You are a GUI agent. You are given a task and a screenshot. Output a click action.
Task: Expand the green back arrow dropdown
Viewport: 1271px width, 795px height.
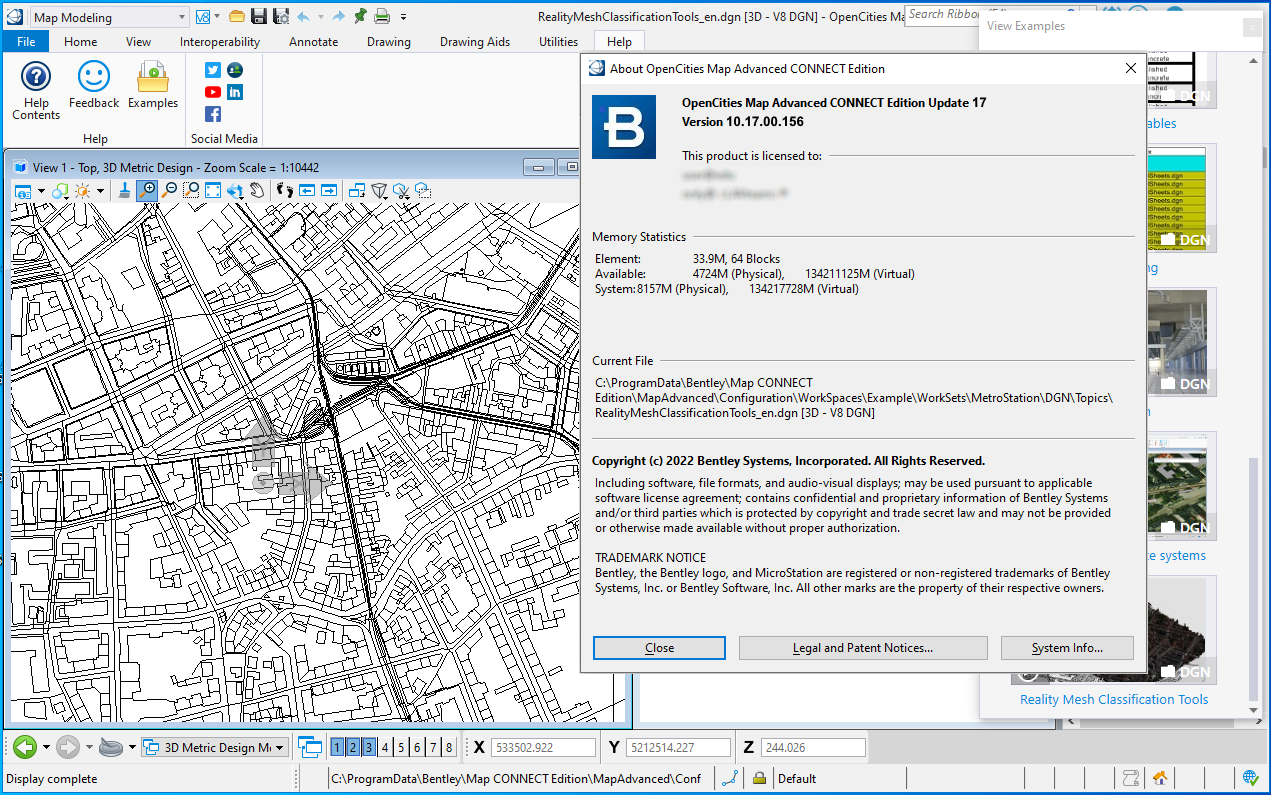46,747
